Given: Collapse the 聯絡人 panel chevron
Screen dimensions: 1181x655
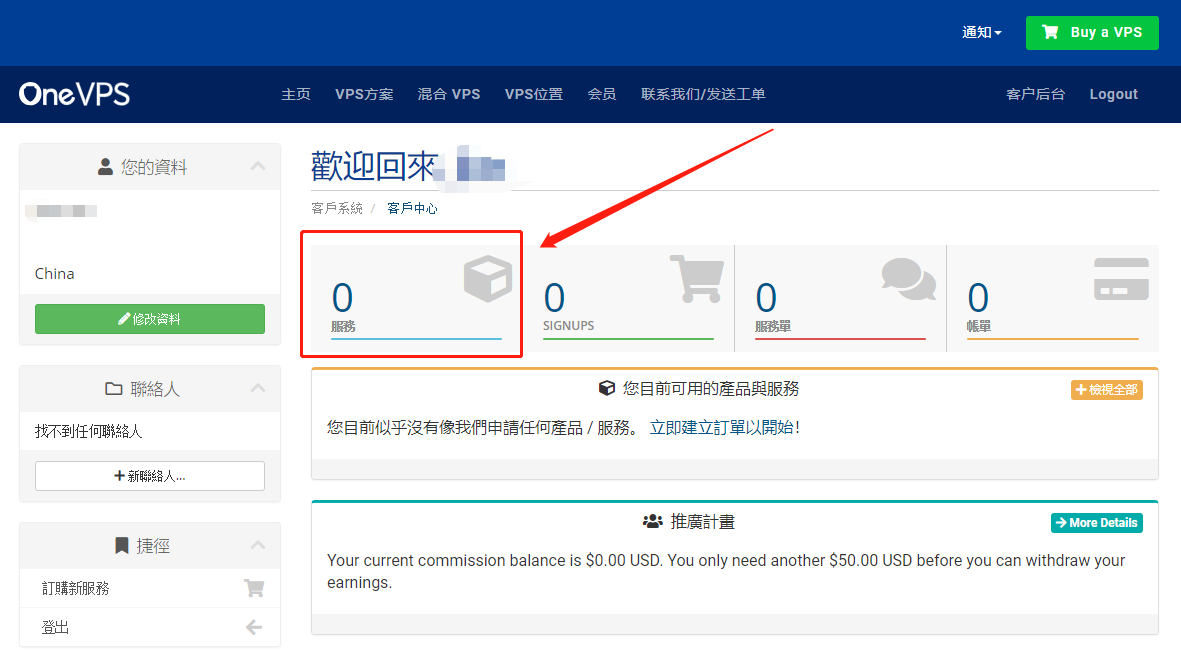Looking at the screenshot, I should [x=258, y=388].
